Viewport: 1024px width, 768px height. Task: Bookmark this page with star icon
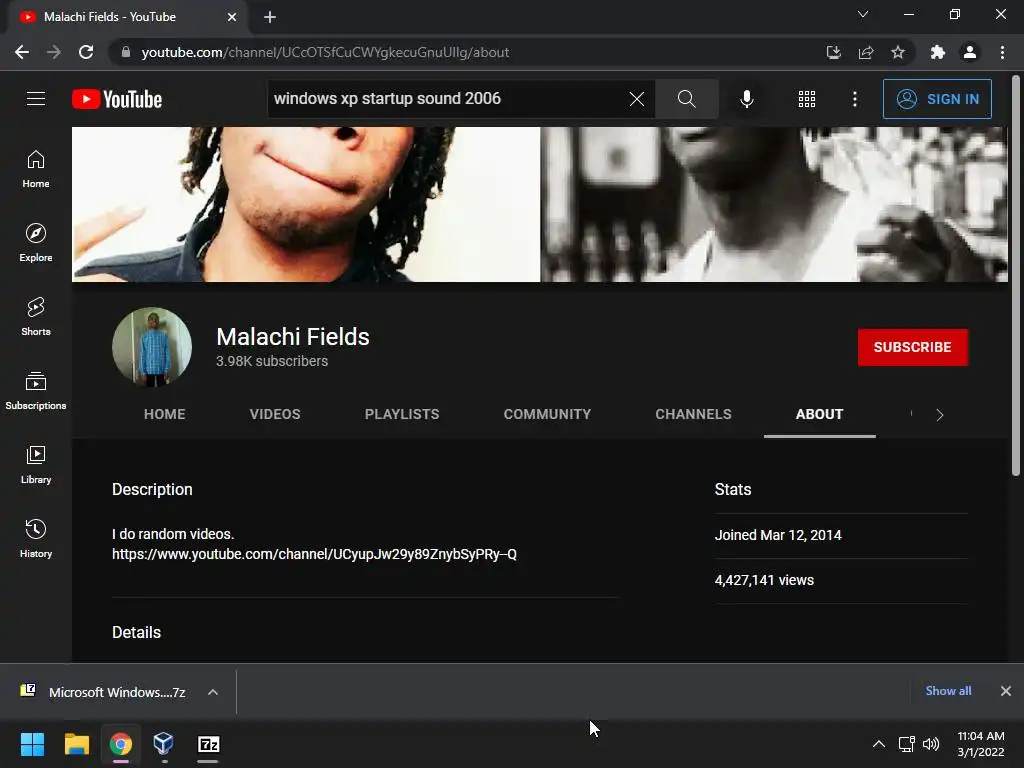(898, 52)
